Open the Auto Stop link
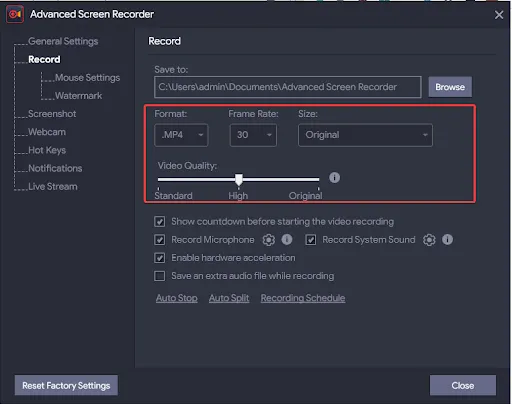The image size is (512, 404). tap(177, 298)
